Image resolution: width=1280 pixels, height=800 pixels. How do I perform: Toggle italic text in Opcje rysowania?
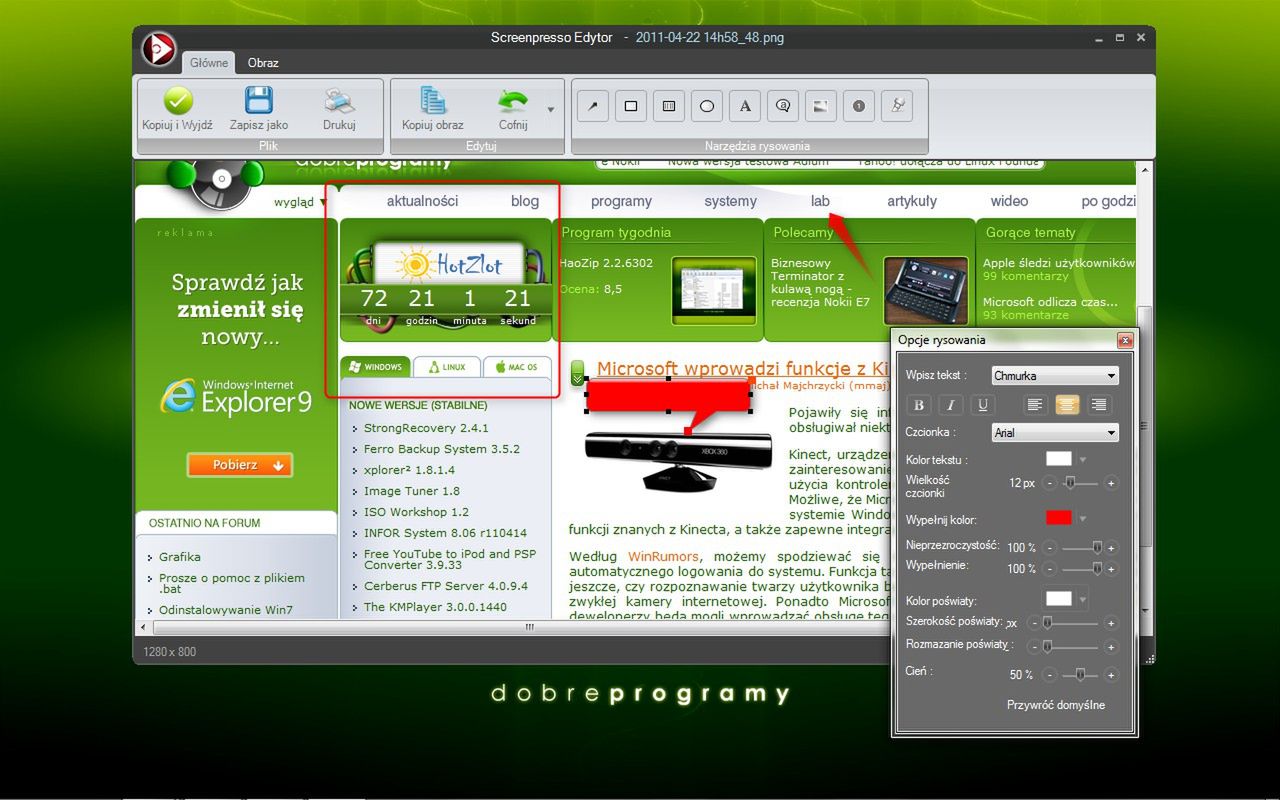coord(951,405)
